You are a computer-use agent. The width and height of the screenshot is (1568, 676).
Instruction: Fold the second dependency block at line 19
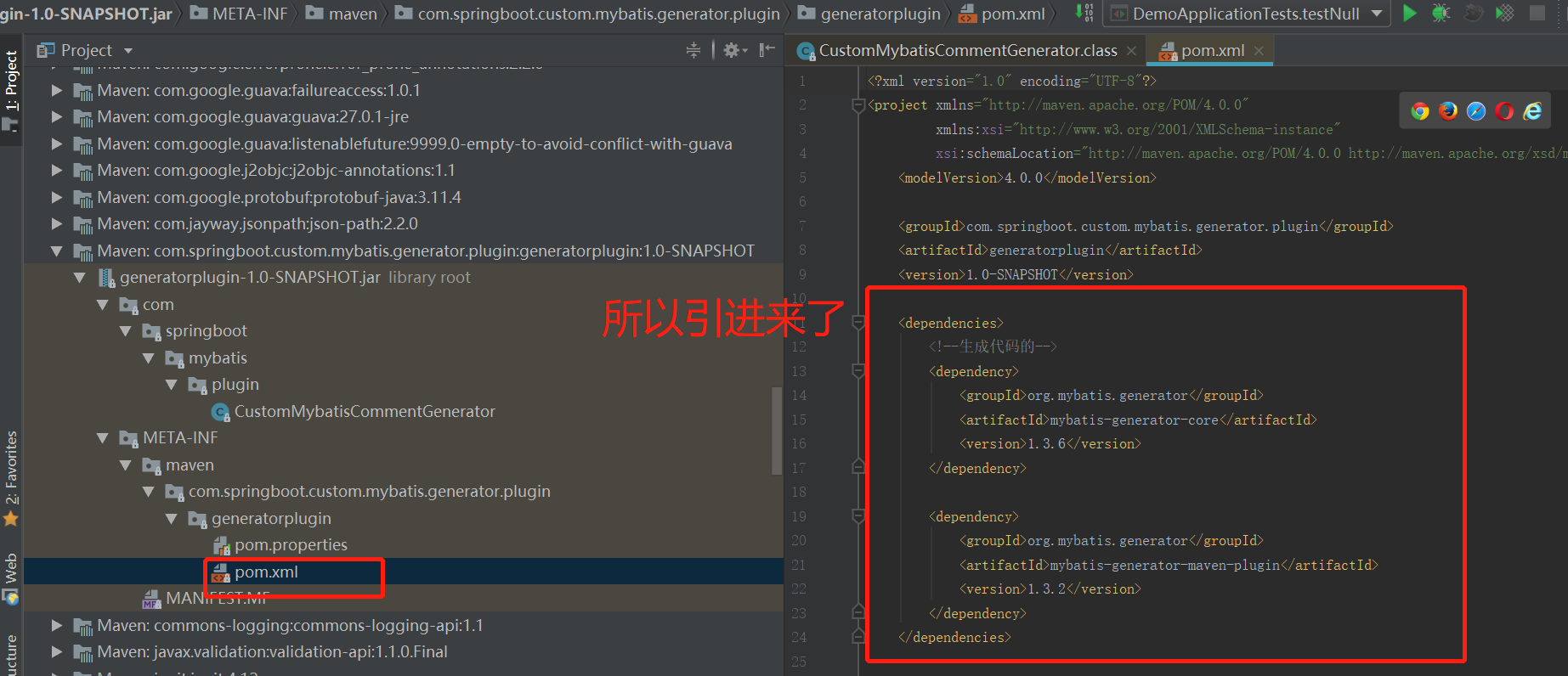(858, 516)
